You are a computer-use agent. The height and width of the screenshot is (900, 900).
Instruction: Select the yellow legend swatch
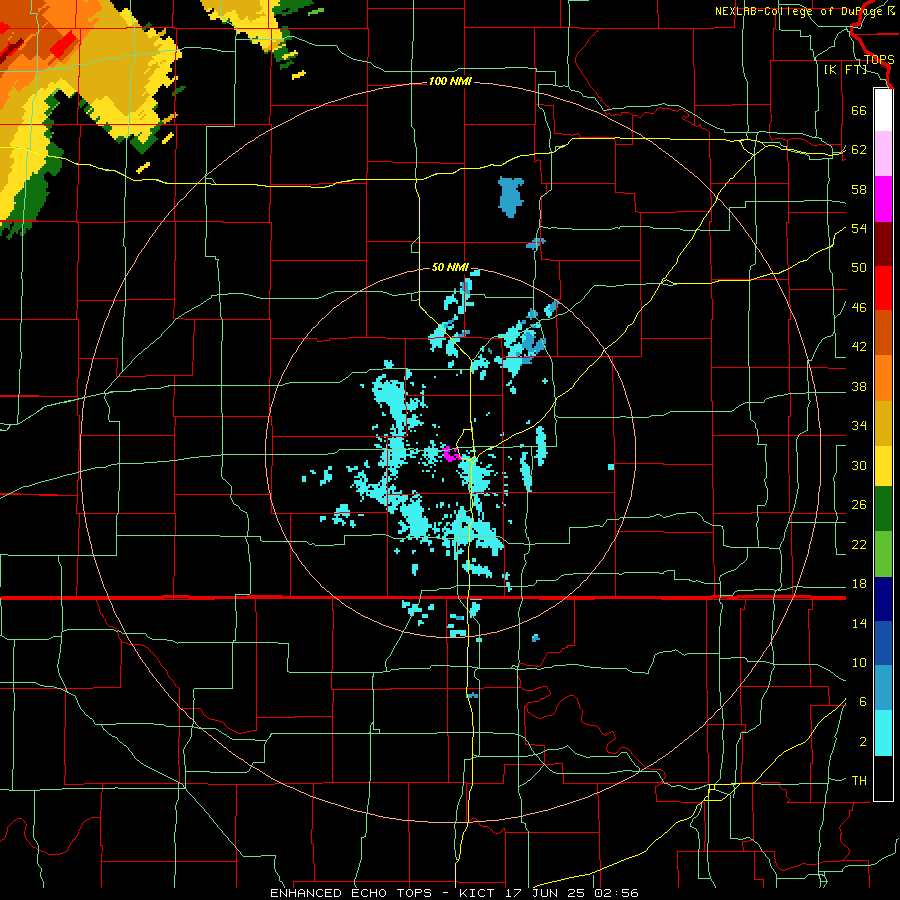(883, 466)
